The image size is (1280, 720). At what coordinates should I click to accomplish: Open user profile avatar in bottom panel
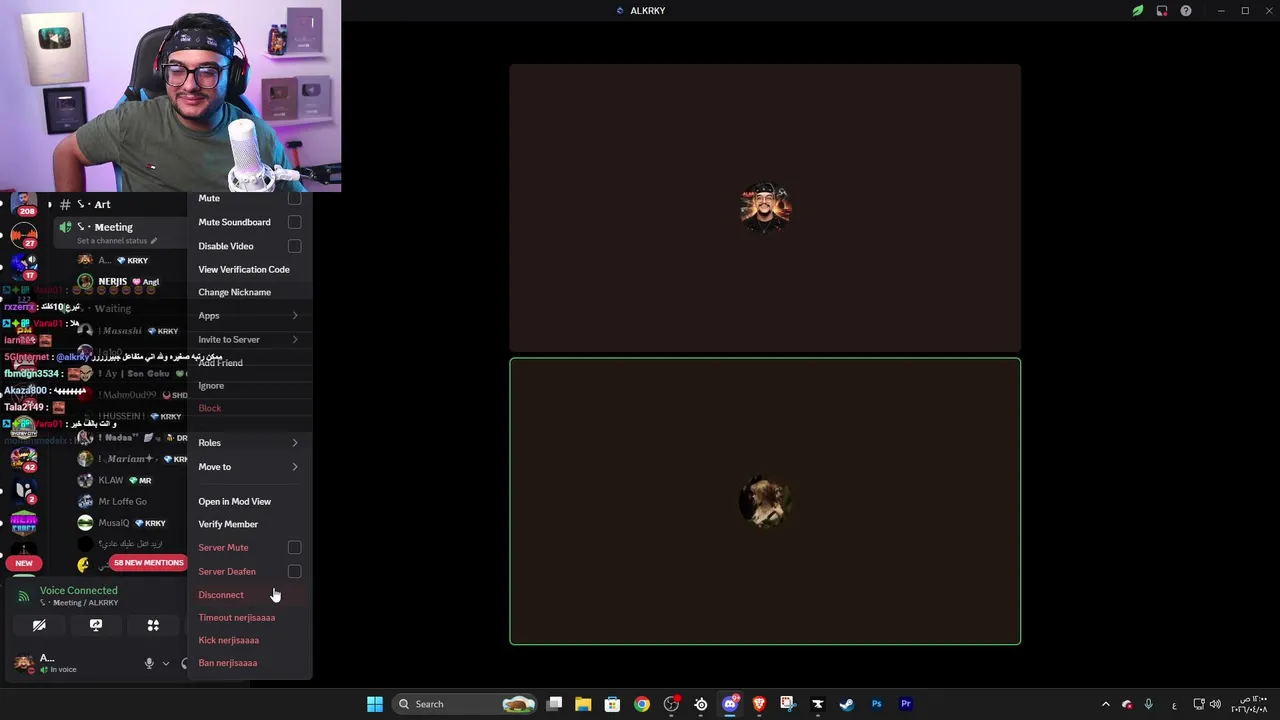pyautogui.click(x=23, y=663)
